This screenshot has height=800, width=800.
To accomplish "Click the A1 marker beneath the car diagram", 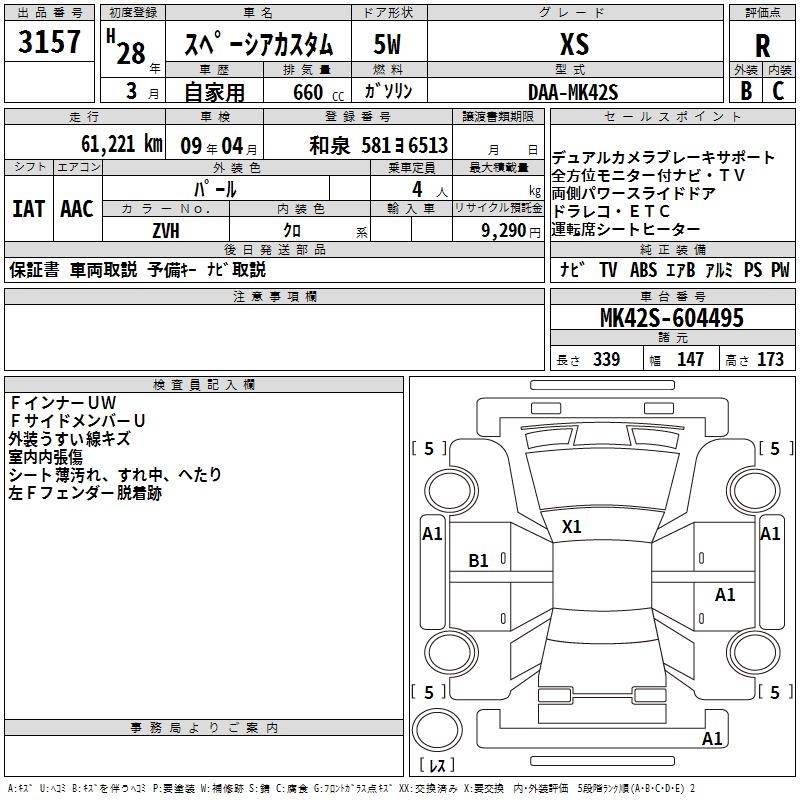I will [712, 739].
